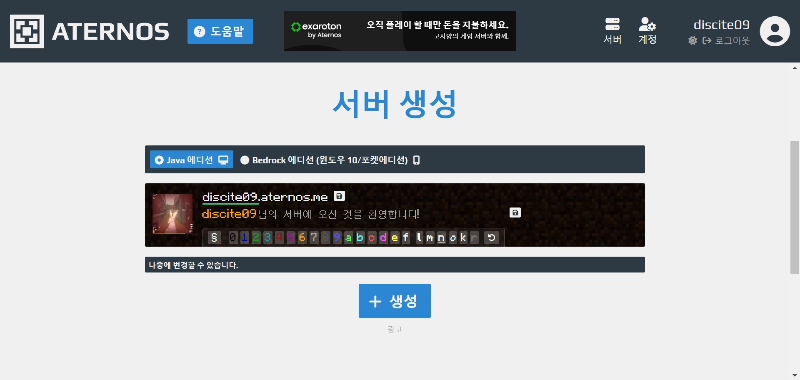Open the gear settings icon beside 로그아웃
This screenshot has width=800, height=380.
(x=692, y=41)
